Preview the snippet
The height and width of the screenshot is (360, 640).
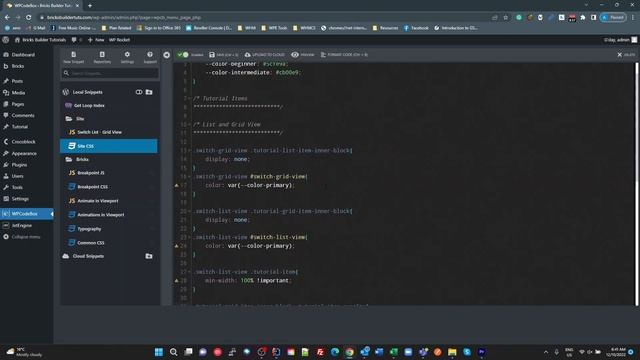tap(302, 54)
